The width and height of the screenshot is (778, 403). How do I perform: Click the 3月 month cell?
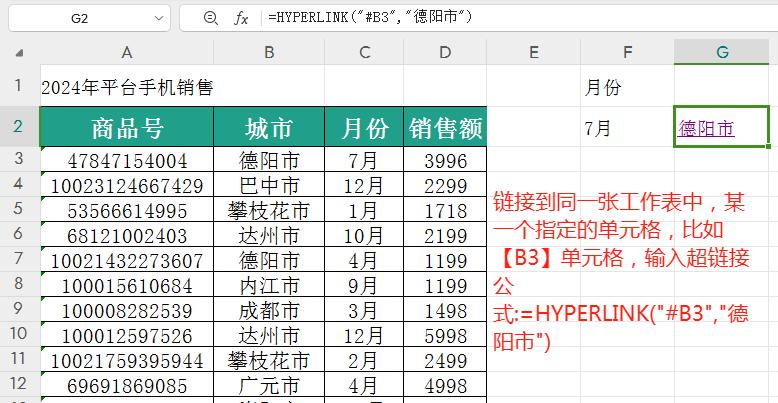(364, 311)
